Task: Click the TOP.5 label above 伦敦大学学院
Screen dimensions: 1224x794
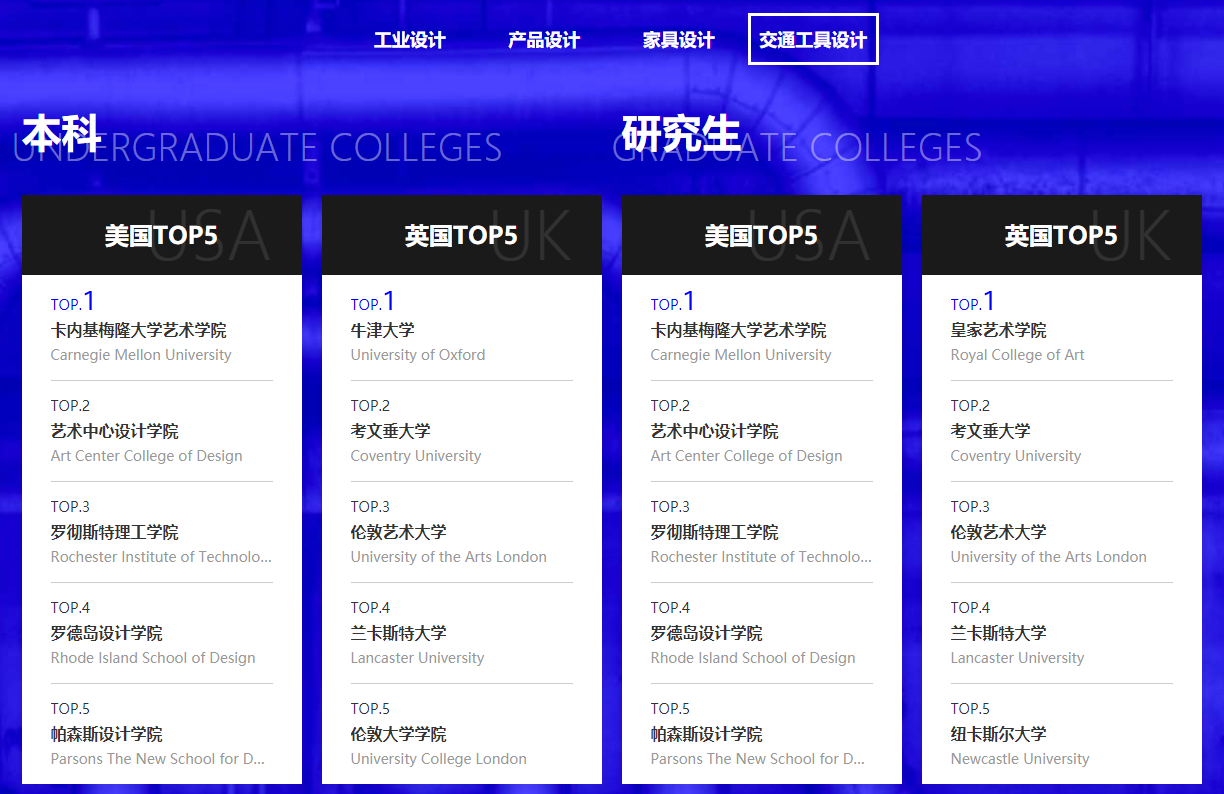Action: (371, 709)
